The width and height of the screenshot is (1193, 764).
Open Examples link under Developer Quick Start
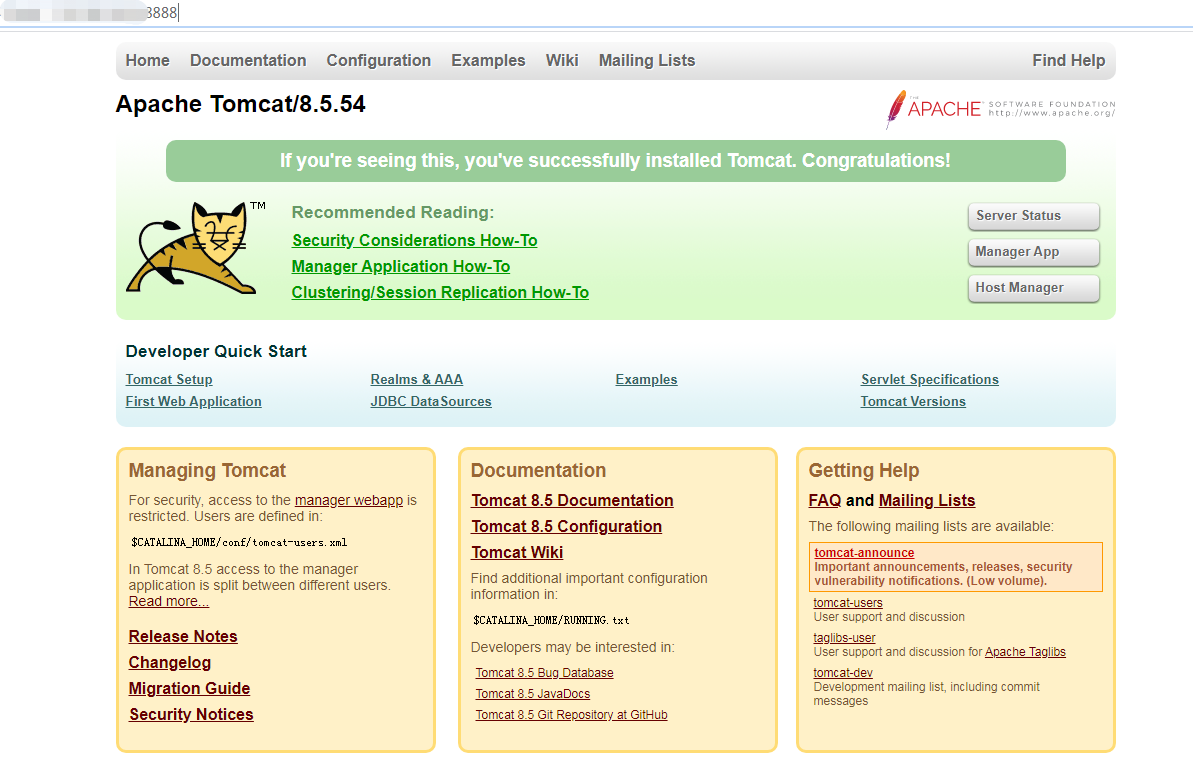point(646,379)
